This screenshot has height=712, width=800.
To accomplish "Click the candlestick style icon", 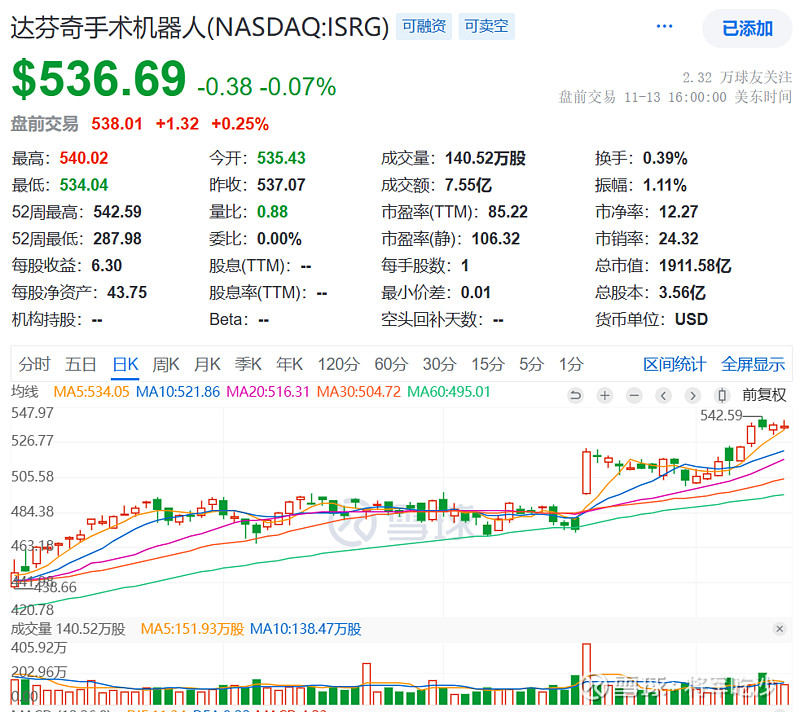I will click(721, 395).
